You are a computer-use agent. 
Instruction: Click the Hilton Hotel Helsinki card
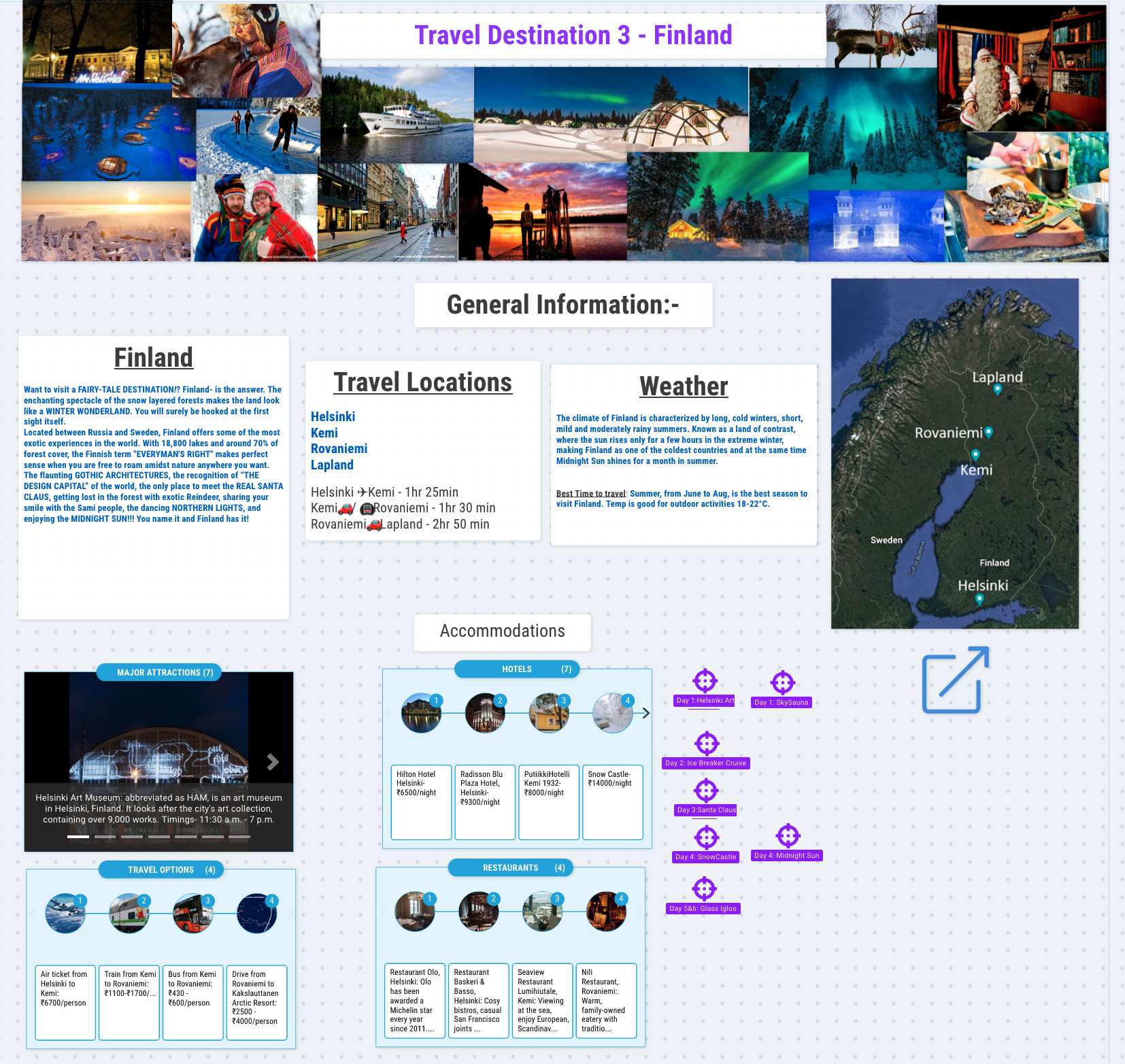pos(421,802)
